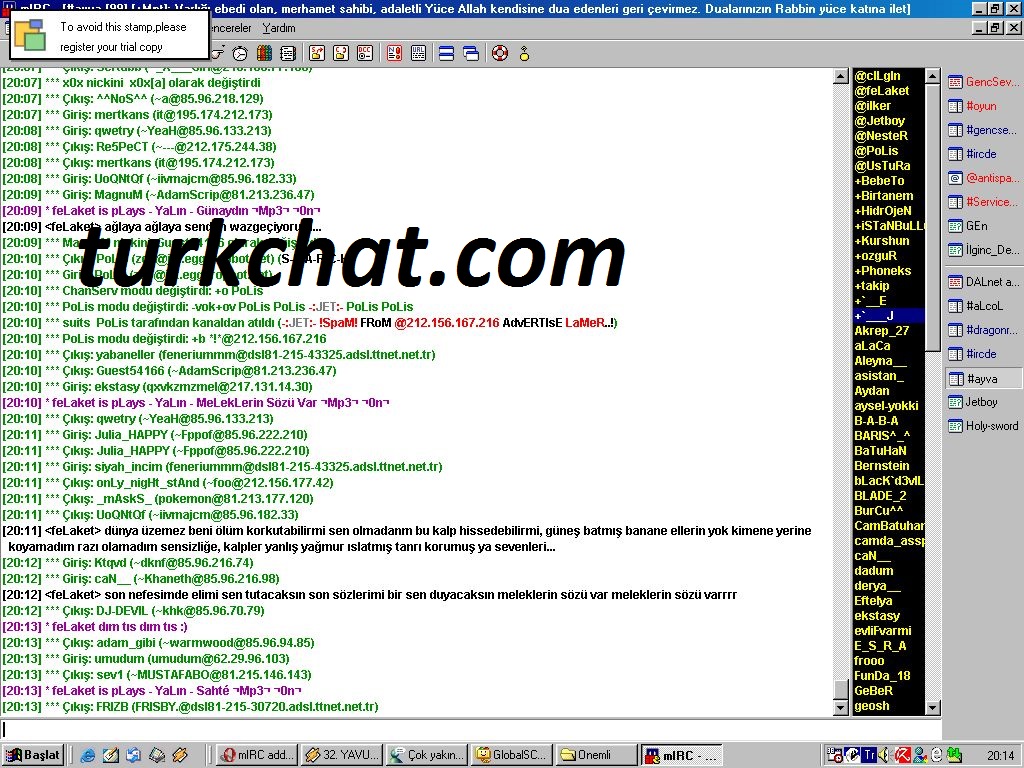Switch to the '32. YAVU...' taskbar button
The image size is (1024, 768).
[x=342, y=755]
